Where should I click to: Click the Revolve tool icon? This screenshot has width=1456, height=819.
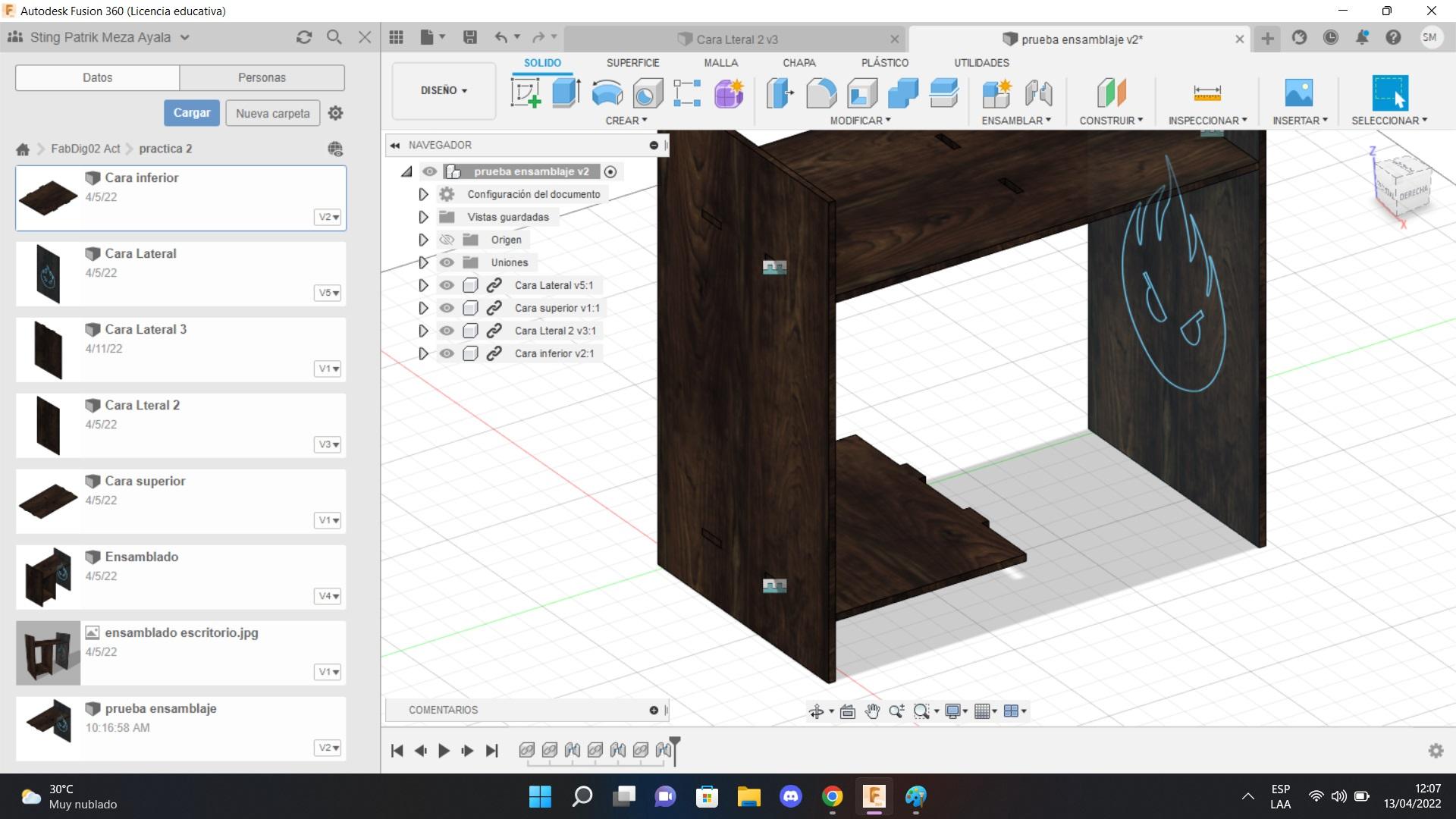point(607,93)
